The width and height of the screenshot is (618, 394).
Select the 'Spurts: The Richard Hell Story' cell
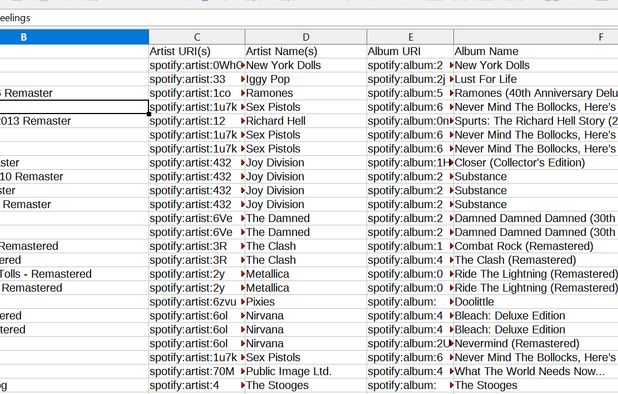(x=536, y=121)
